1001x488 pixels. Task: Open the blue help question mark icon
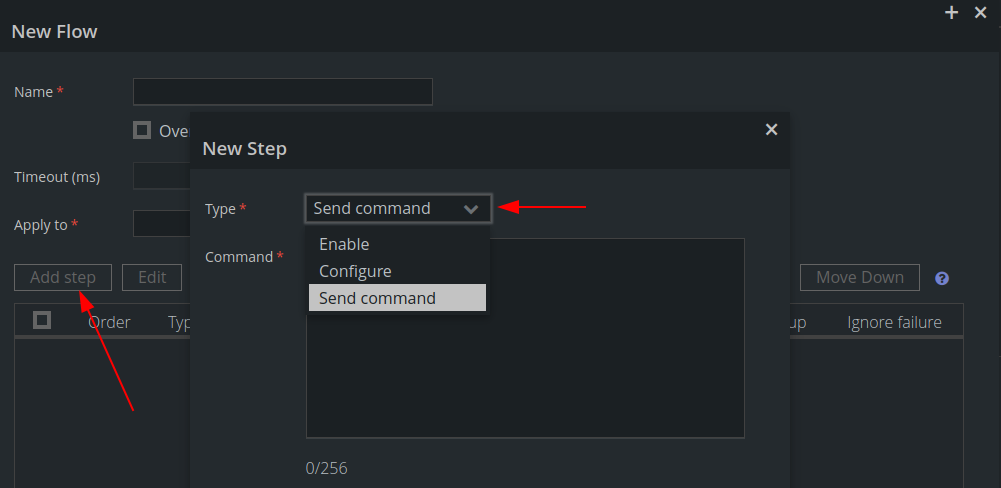click(942, 278)
